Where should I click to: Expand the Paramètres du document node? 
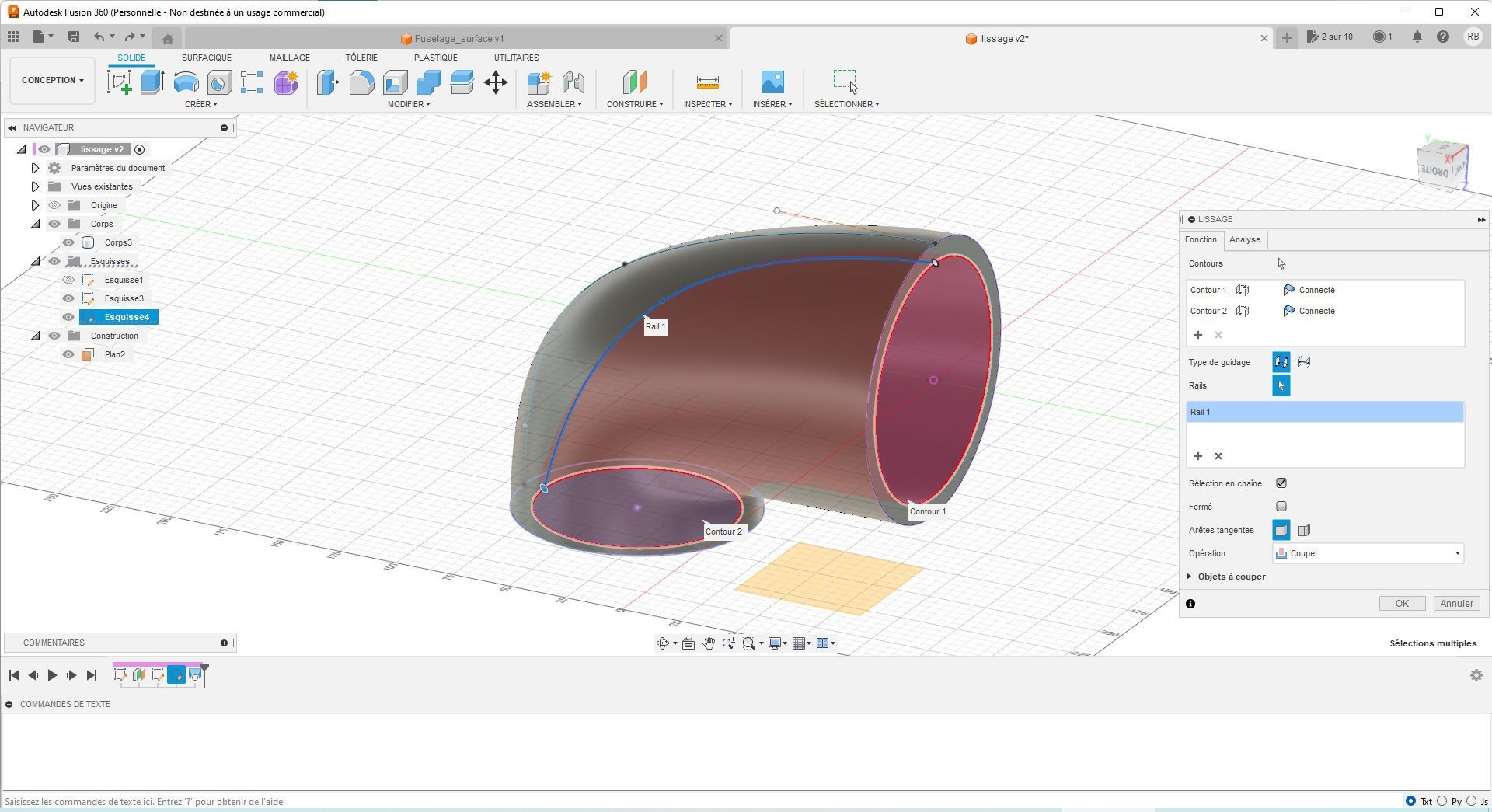[35, 168]
